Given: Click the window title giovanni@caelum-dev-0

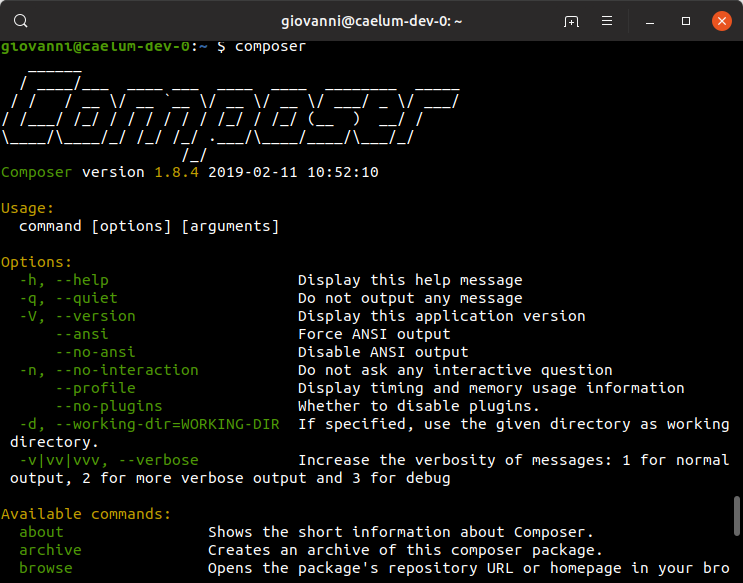Looking at the screenshot, I should click(372, 21).
